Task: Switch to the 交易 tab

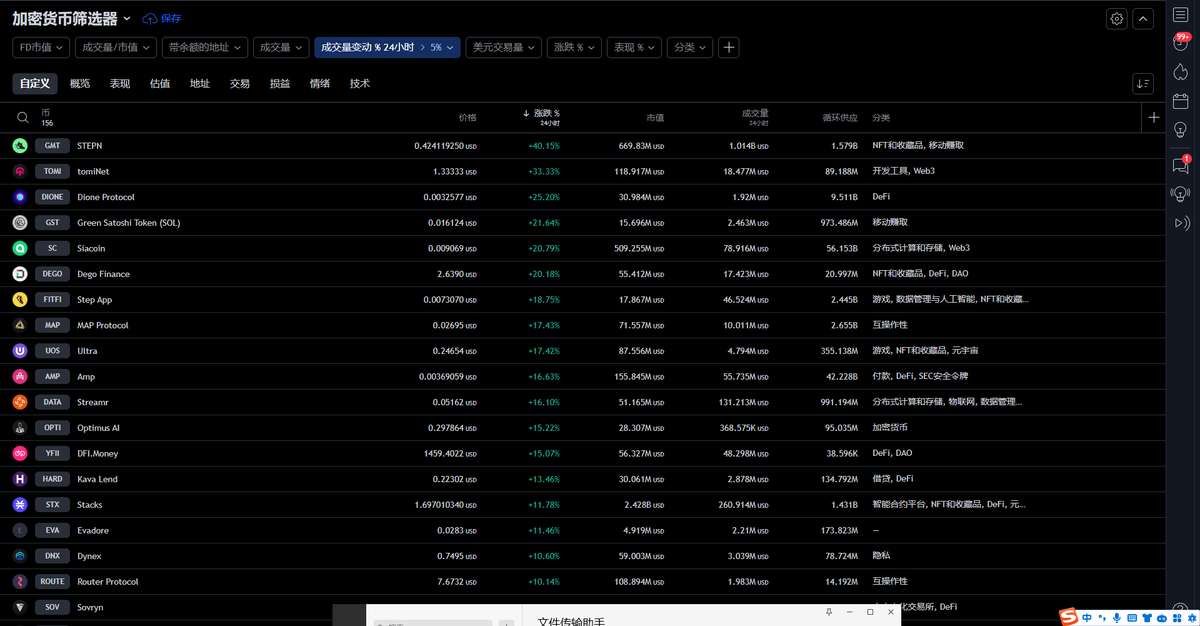Action: pos(240,84)
